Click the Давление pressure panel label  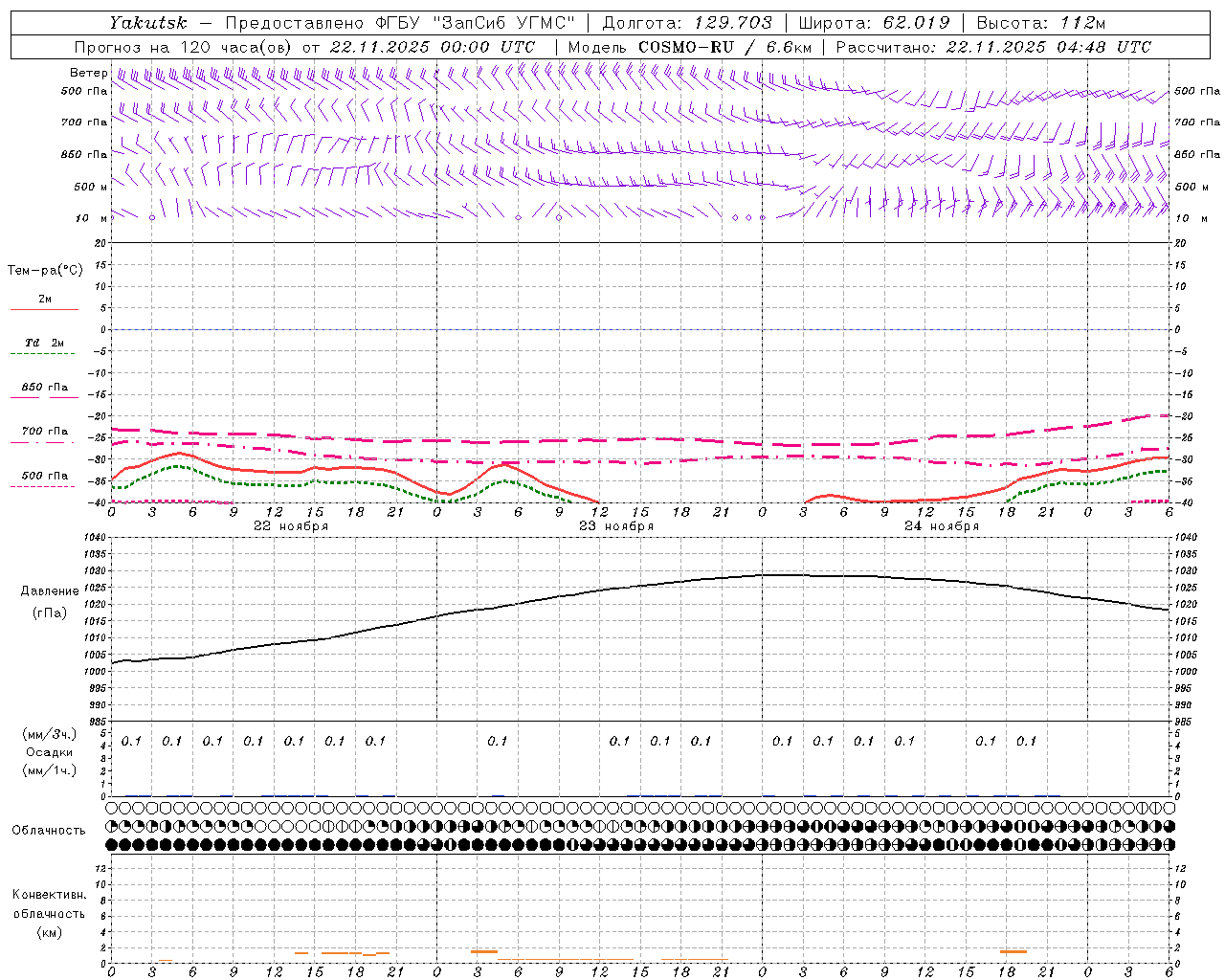(x=50, y=591)
